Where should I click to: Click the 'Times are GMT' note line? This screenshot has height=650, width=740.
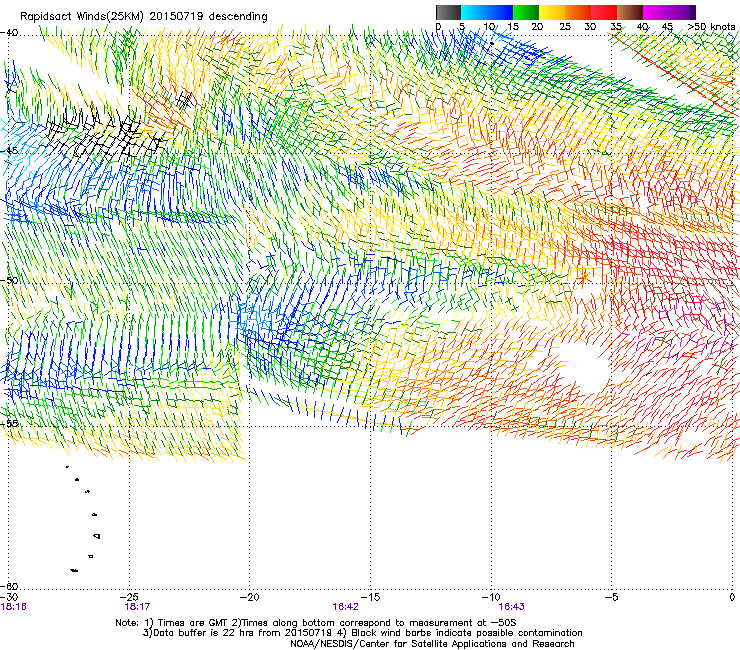[x=316, y=623]
